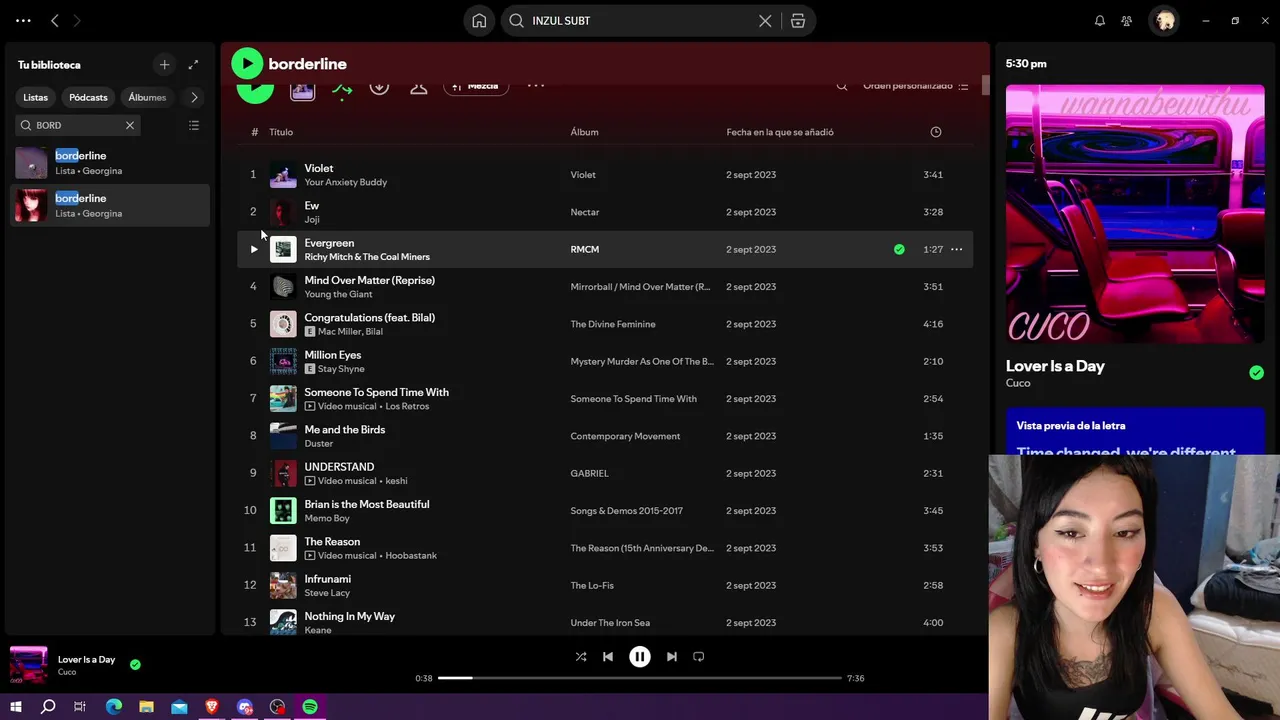Viewport: 1280px width, 720px height.
Task: Download the playlist with download icon
Action: coord(379,87)
